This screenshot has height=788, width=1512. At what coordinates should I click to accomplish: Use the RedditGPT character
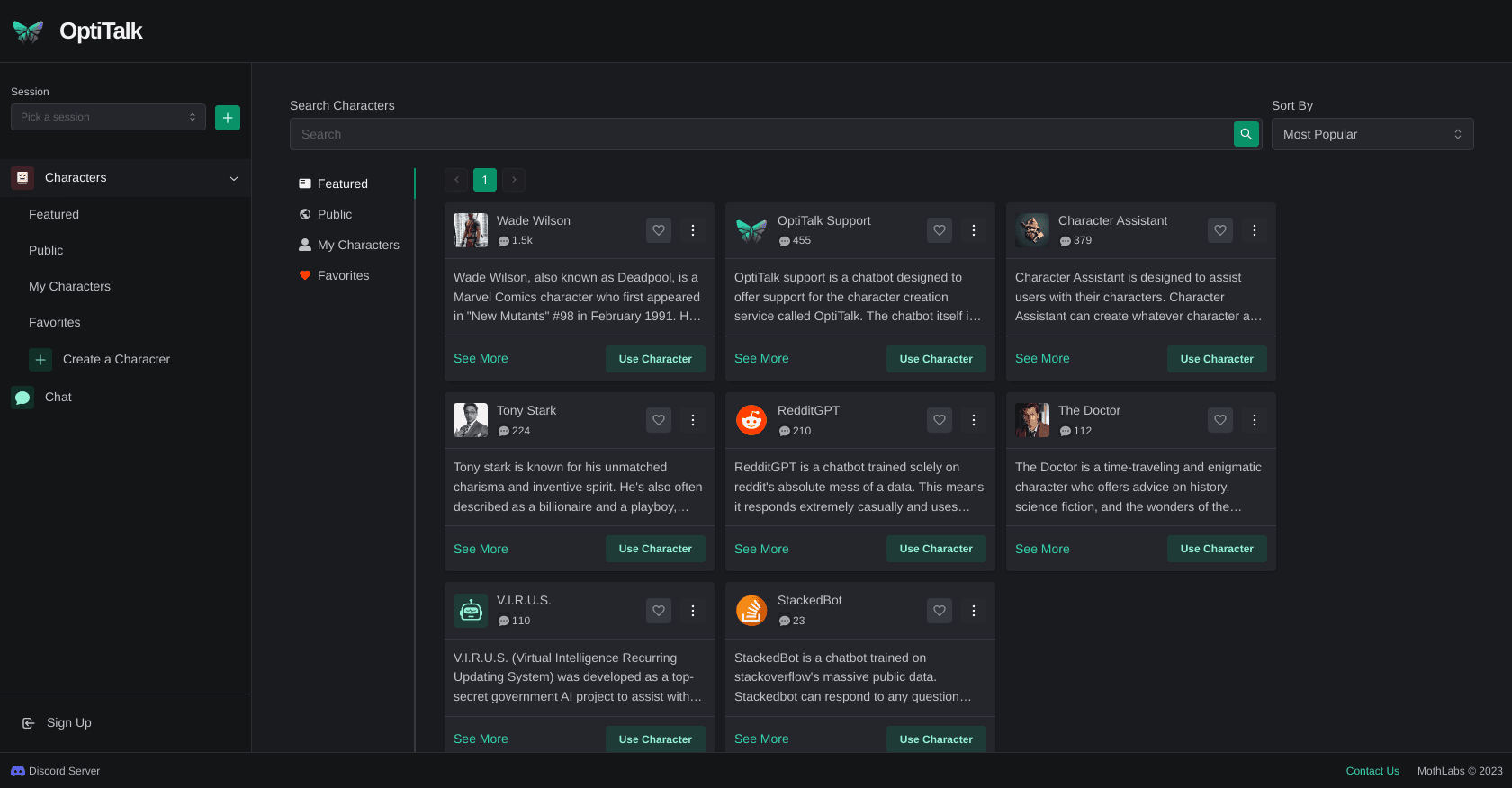coord(936,549)
